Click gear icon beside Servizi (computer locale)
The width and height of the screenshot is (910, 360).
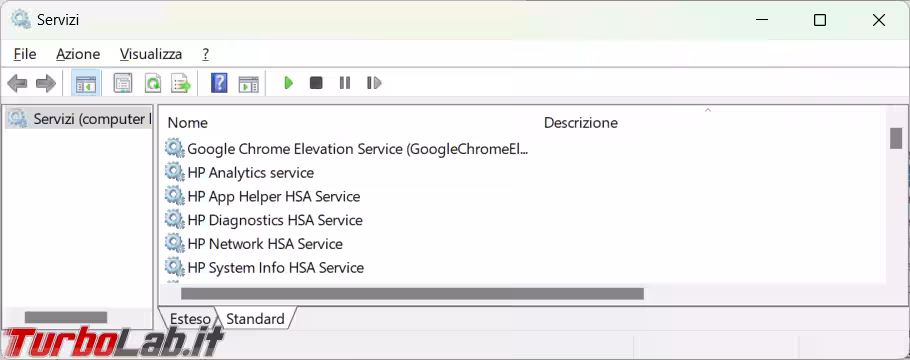pyautogui.click(x=18, y=118)
